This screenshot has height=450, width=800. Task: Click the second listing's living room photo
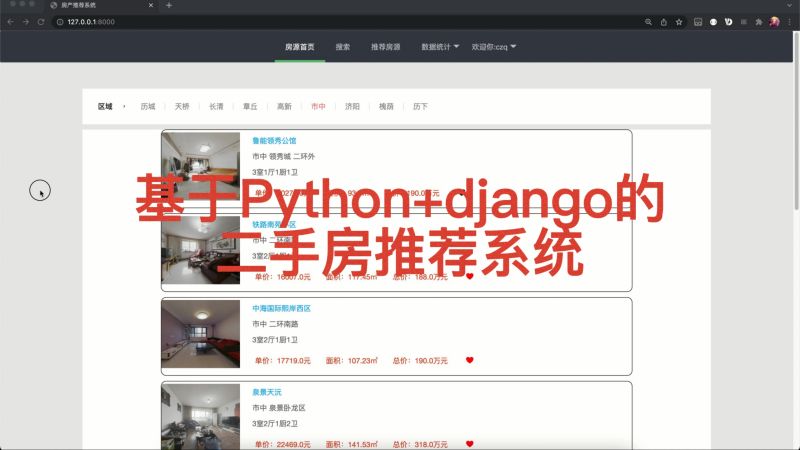click(201, 250)
